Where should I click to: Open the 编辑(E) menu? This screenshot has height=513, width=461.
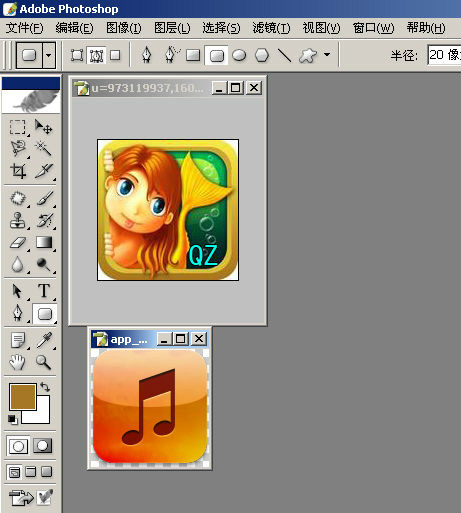(74, 28)
